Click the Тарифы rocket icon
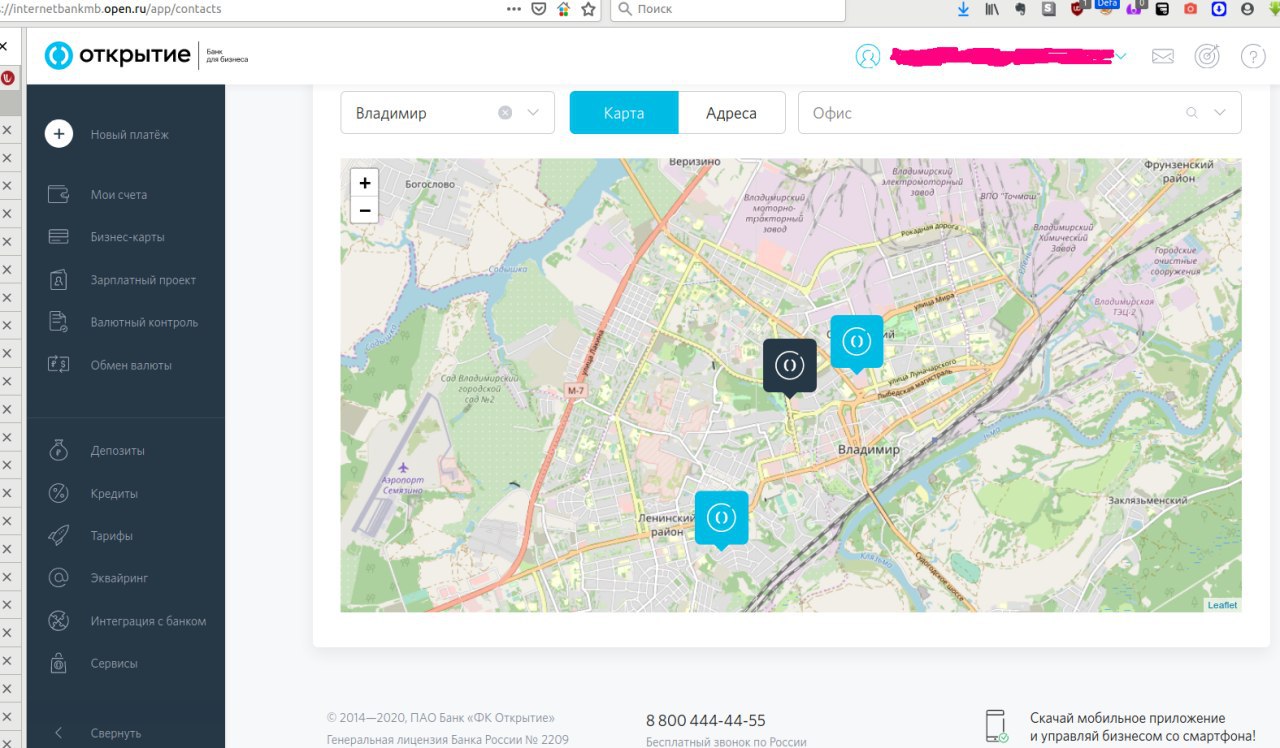1280x748 pixels. (x=59, y=535)
